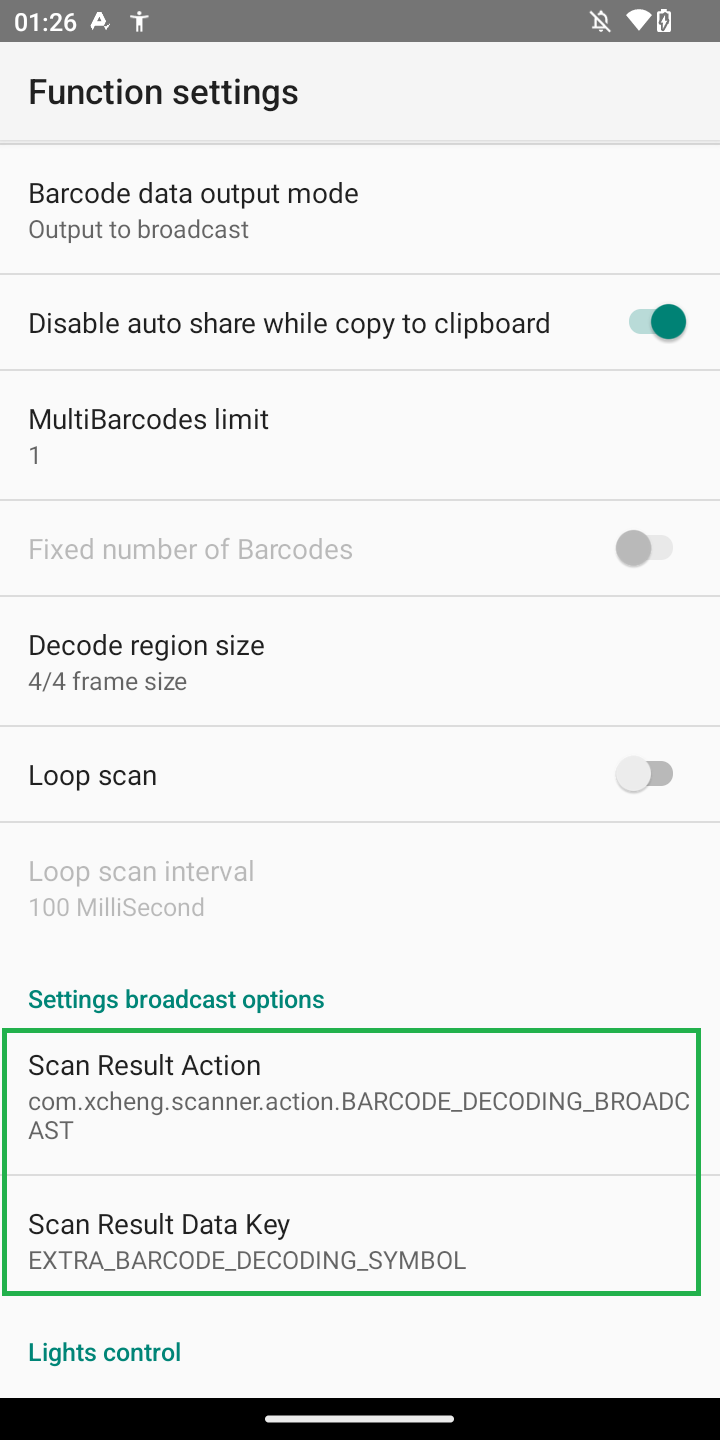720x1440 pixels.
Task: Toggle the Fixed number of Barcodes switch
Action: pyautogui.click(x=645, y=548)
